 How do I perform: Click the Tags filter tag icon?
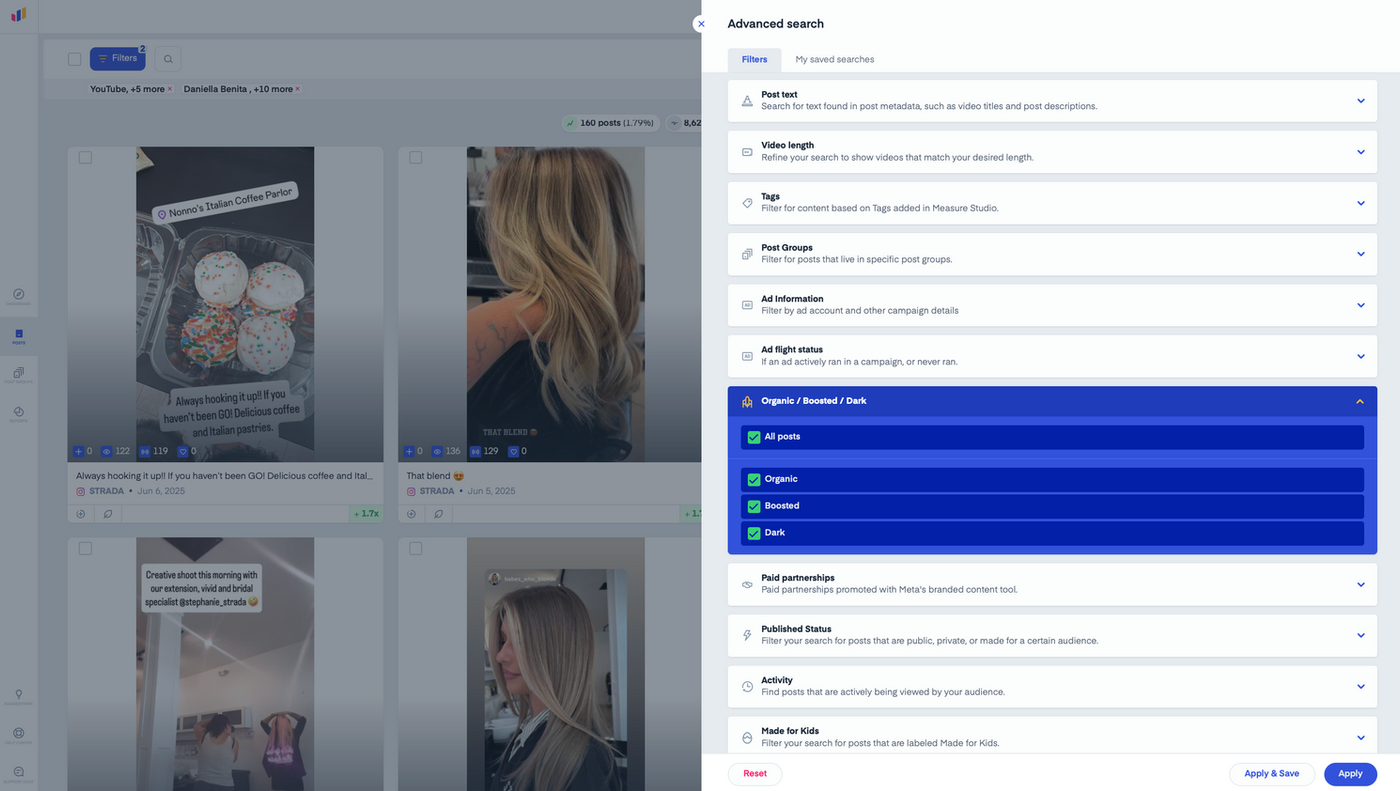(747, 203)
